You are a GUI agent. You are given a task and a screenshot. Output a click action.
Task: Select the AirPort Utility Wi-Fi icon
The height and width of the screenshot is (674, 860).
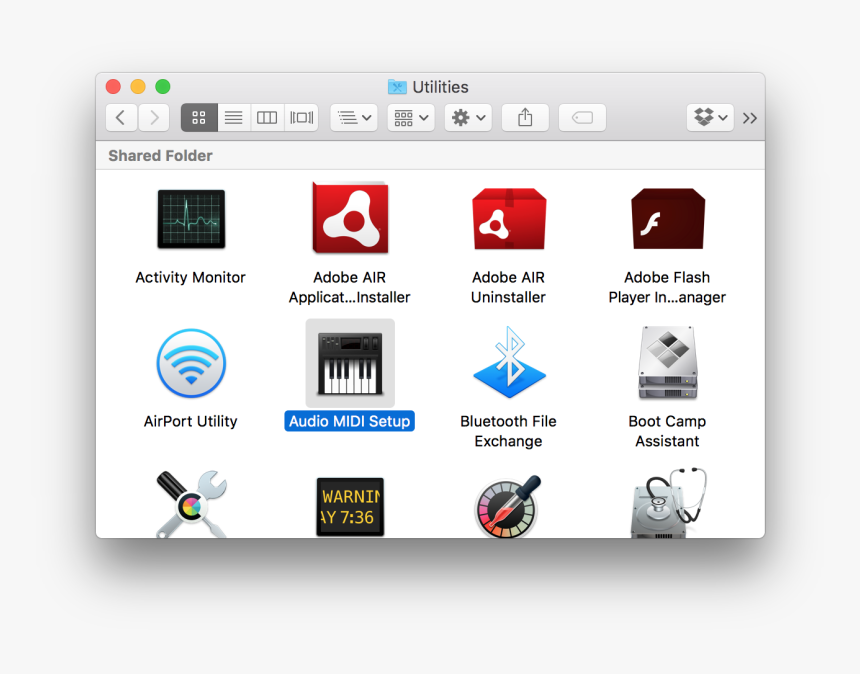(191, 363)
